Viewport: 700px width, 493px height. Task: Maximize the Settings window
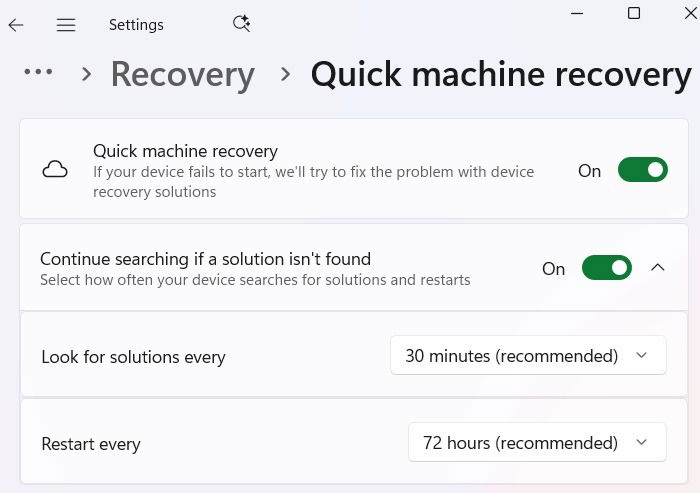pyautogui.click(x=633, y=13)
